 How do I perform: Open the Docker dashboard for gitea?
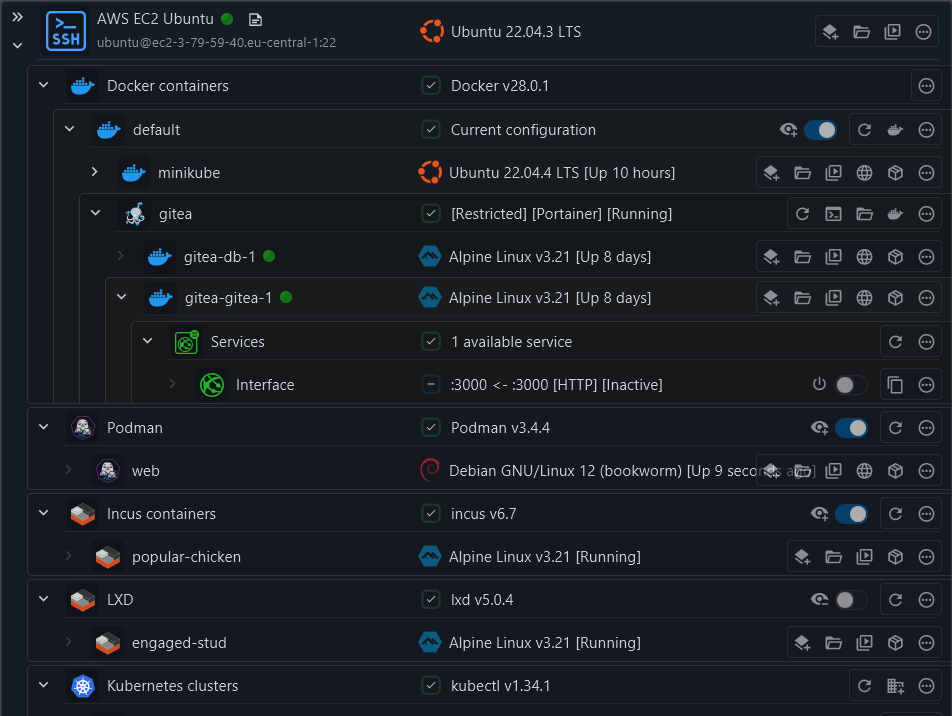pos(895,213)
